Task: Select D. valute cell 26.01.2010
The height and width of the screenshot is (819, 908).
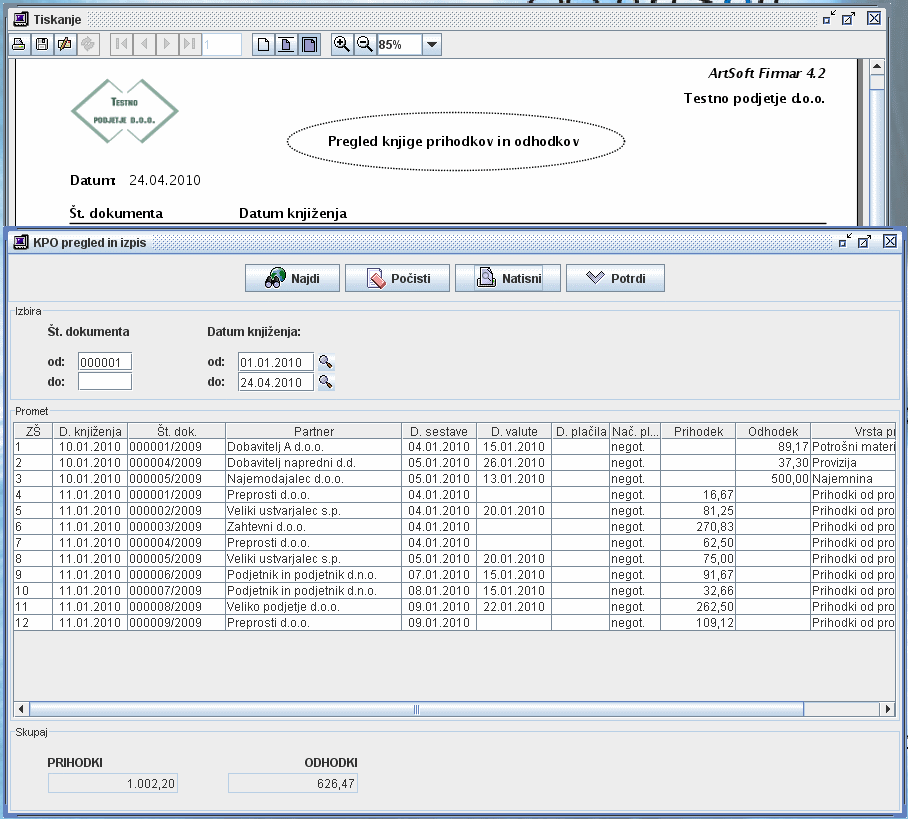Action: tap(514, 463)
